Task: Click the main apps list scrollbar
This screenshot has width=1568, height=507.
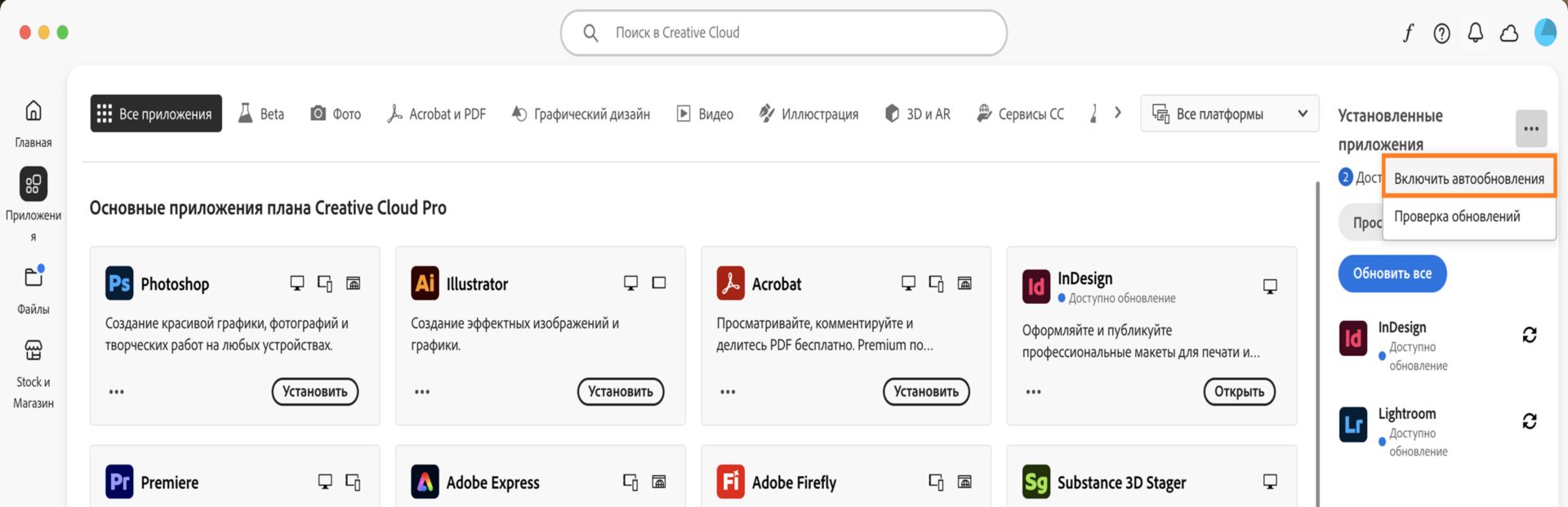Action: coord(1316,343)
